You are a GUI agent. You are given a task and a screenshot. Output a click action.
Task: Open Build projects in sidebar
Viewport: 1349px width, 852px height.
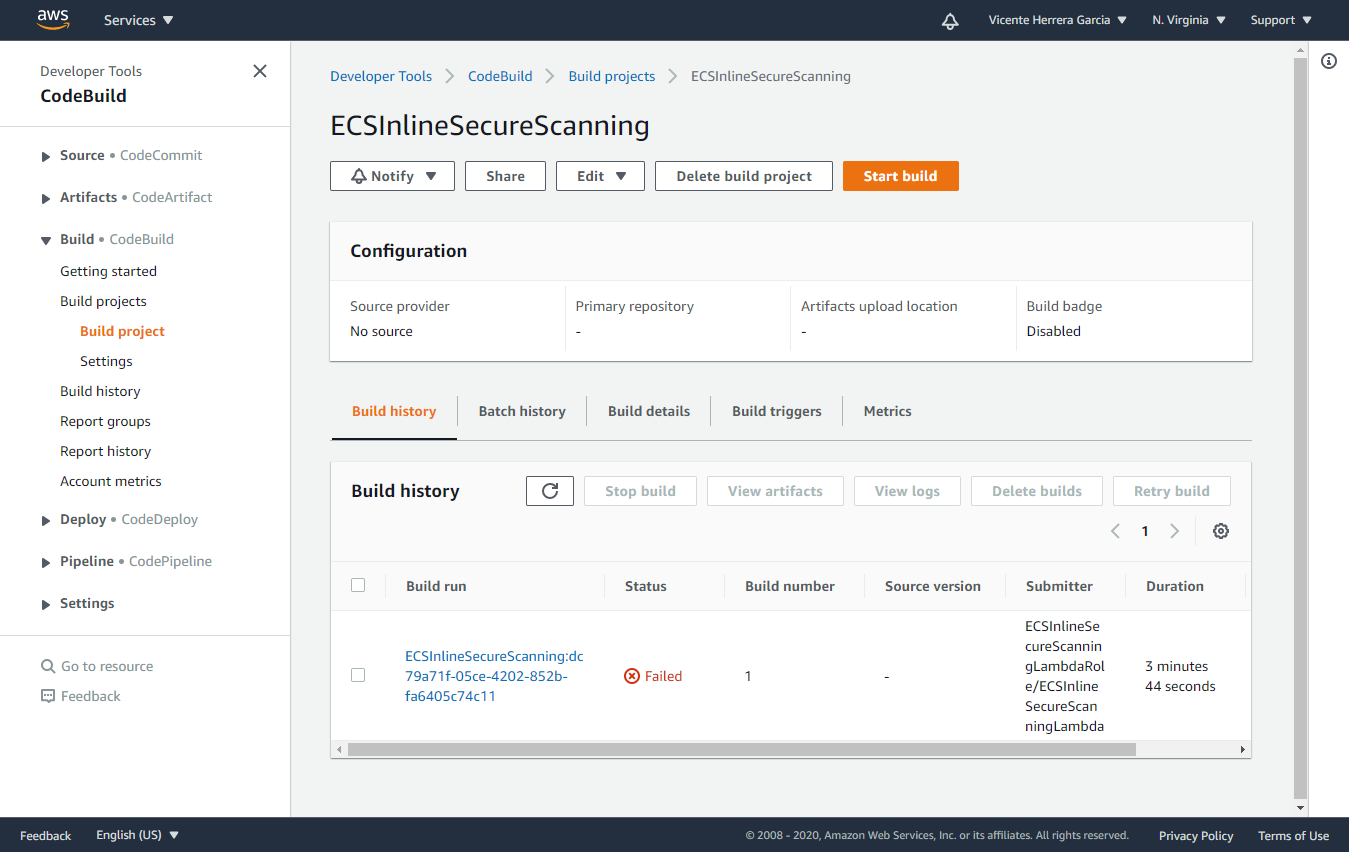[103, 301]
